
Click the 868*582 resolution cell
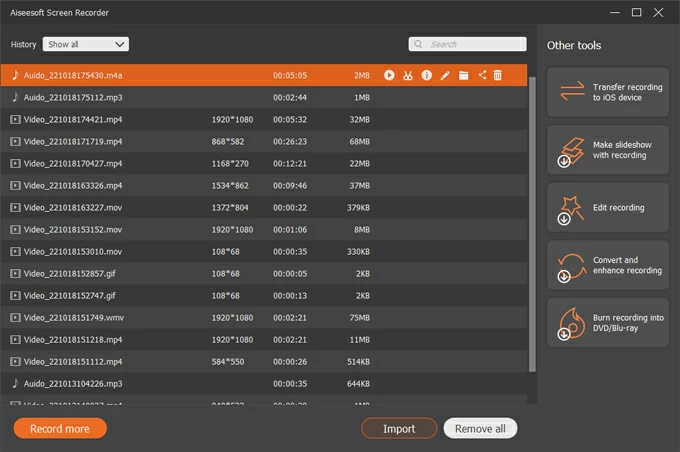coord(228,141)
